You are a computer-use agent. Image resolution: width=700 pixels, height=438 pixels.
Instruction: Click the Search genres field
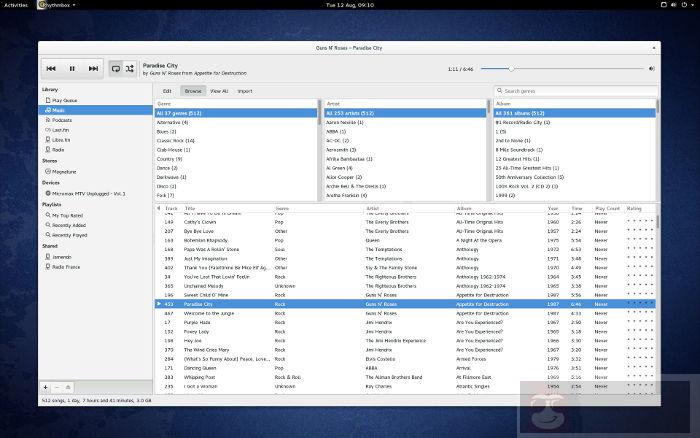coord(576,91)
